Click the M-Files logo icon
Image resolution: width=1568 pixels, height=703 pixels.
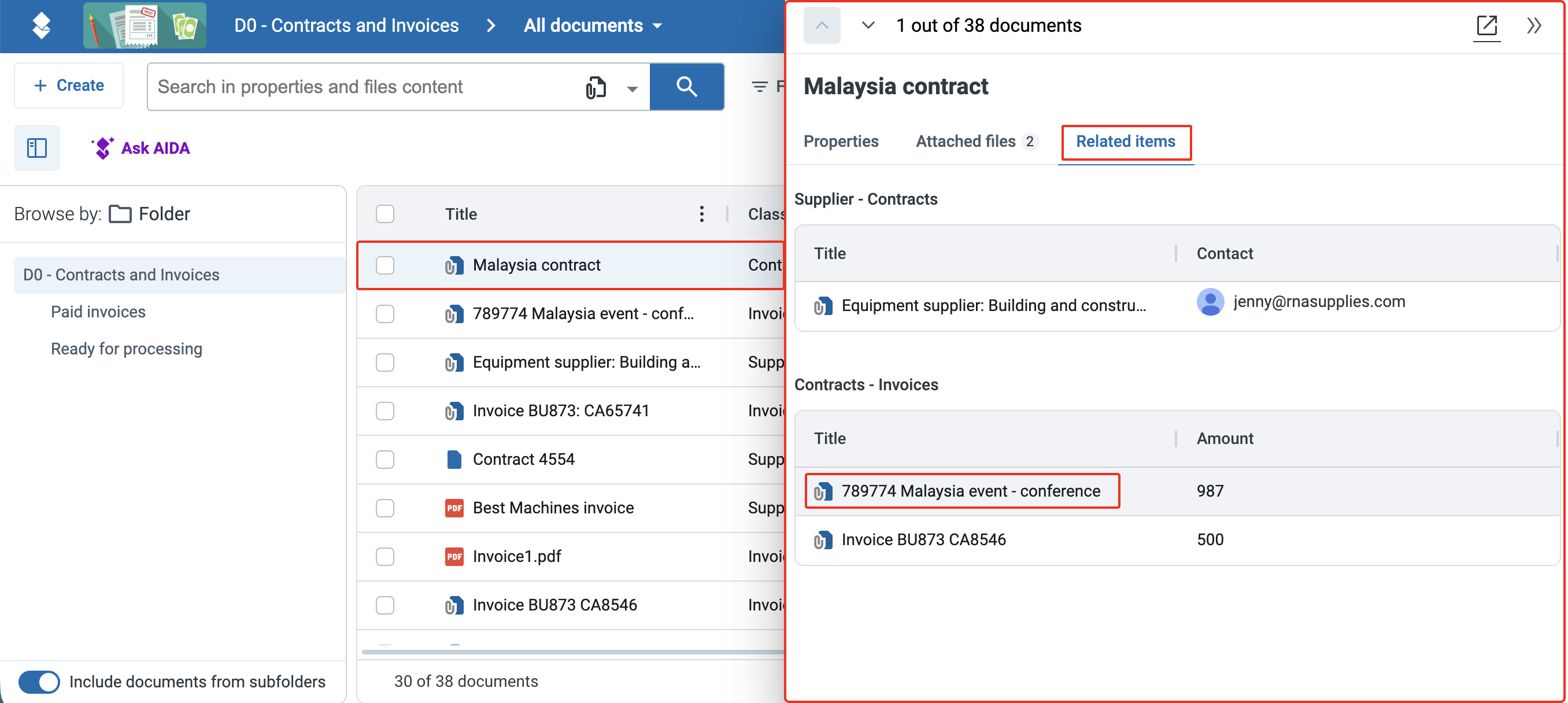pos(41,25)
